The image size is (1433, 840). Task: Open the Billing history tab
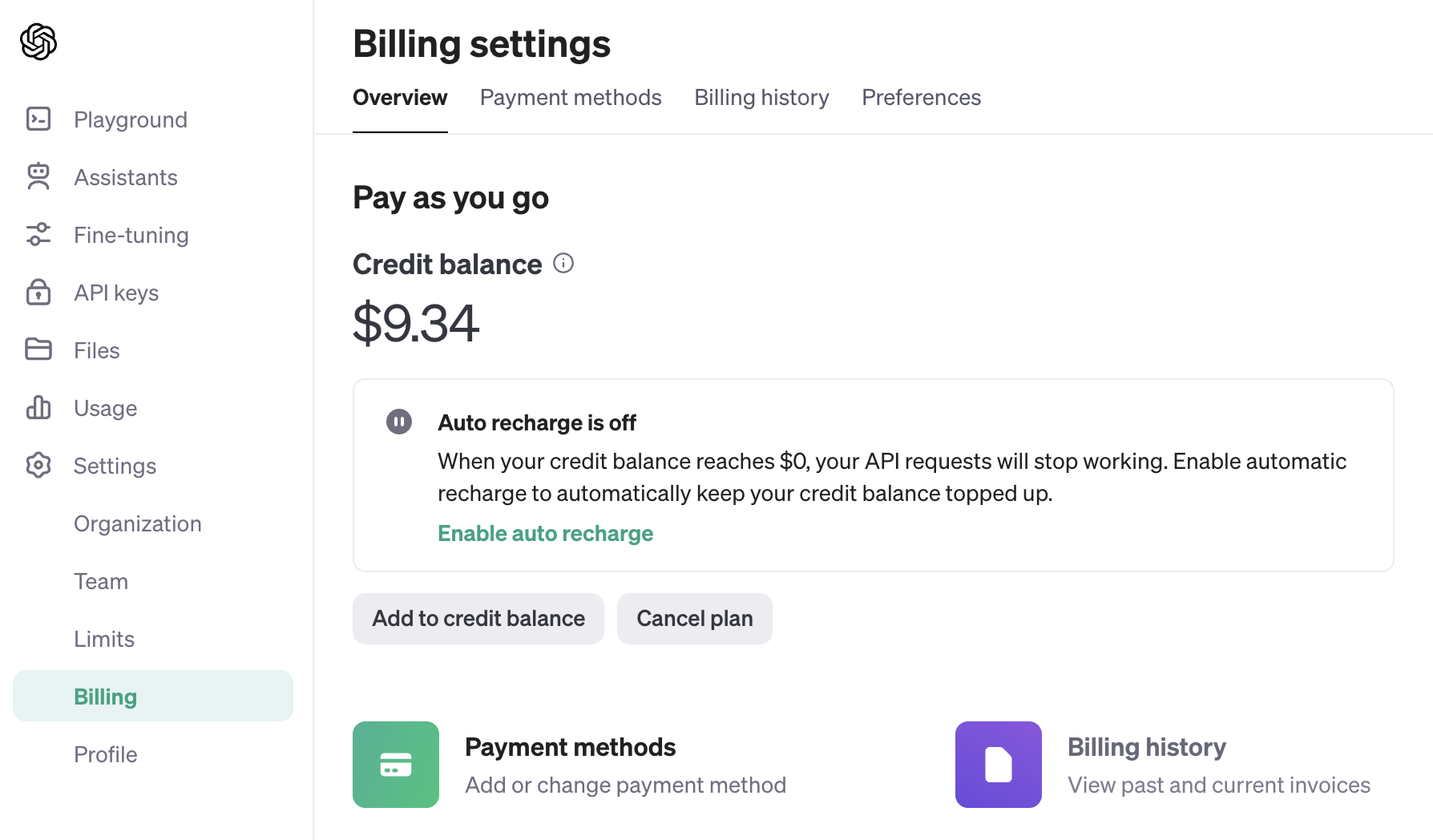coord(761,98)
